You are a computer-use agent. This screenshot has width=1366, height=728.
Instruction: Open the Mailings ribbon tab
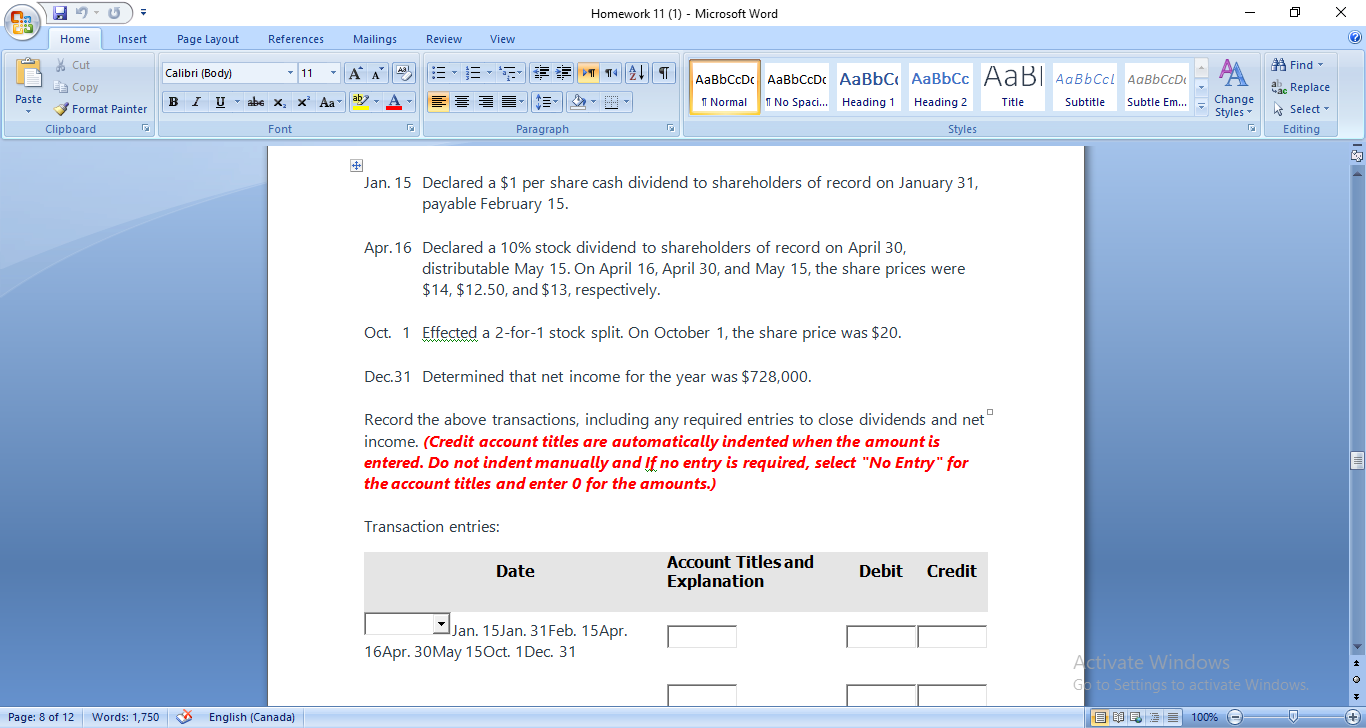(374, 39)
